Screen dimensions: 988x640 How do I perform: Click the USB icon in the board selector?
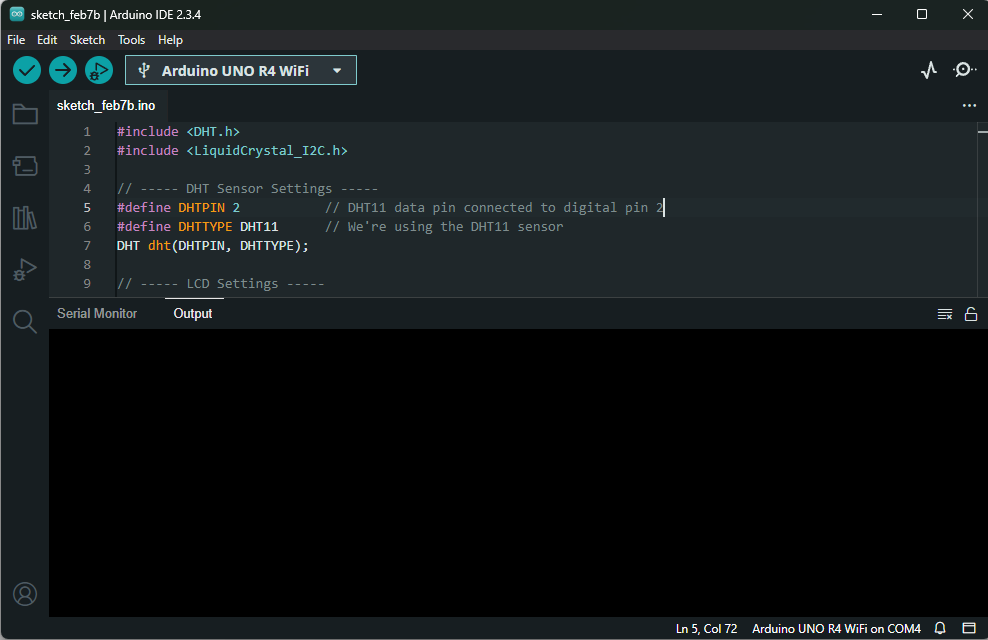pyautogui.click(x=144, y=70)
